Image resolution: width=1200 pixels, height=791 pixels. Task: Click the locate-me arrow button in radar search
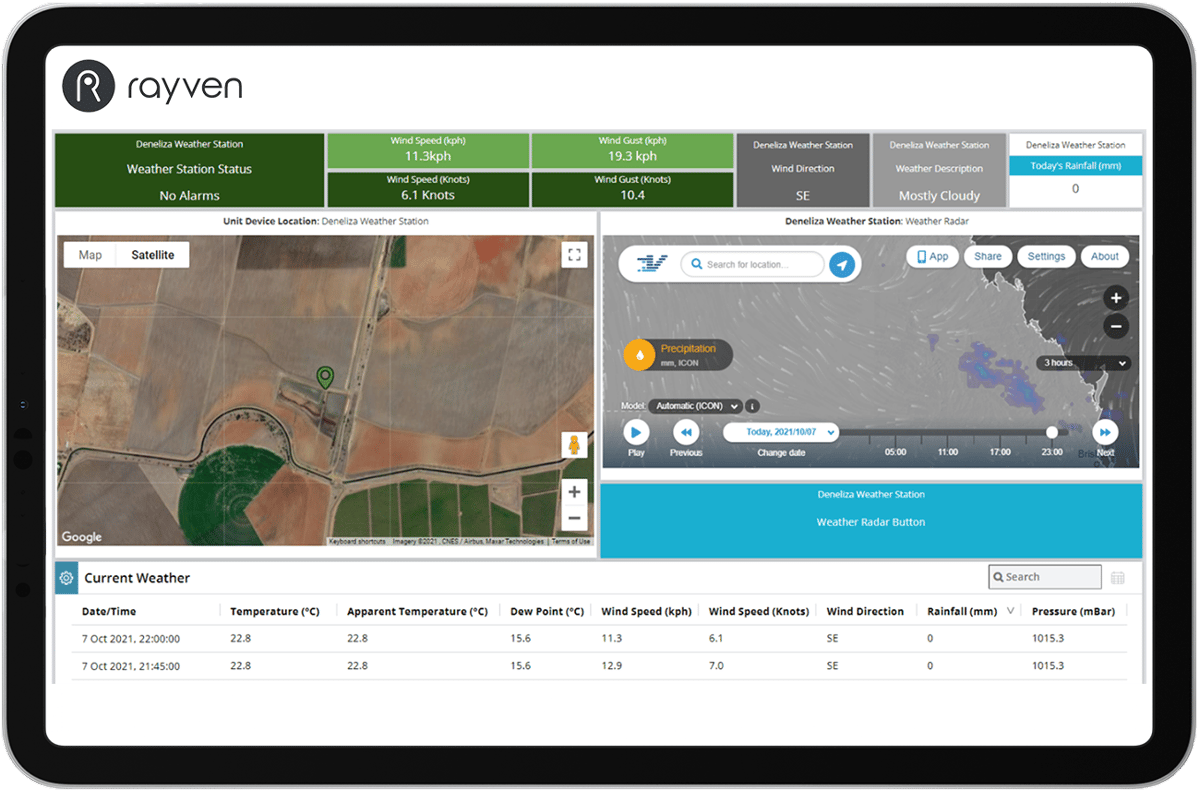[843, 265]
